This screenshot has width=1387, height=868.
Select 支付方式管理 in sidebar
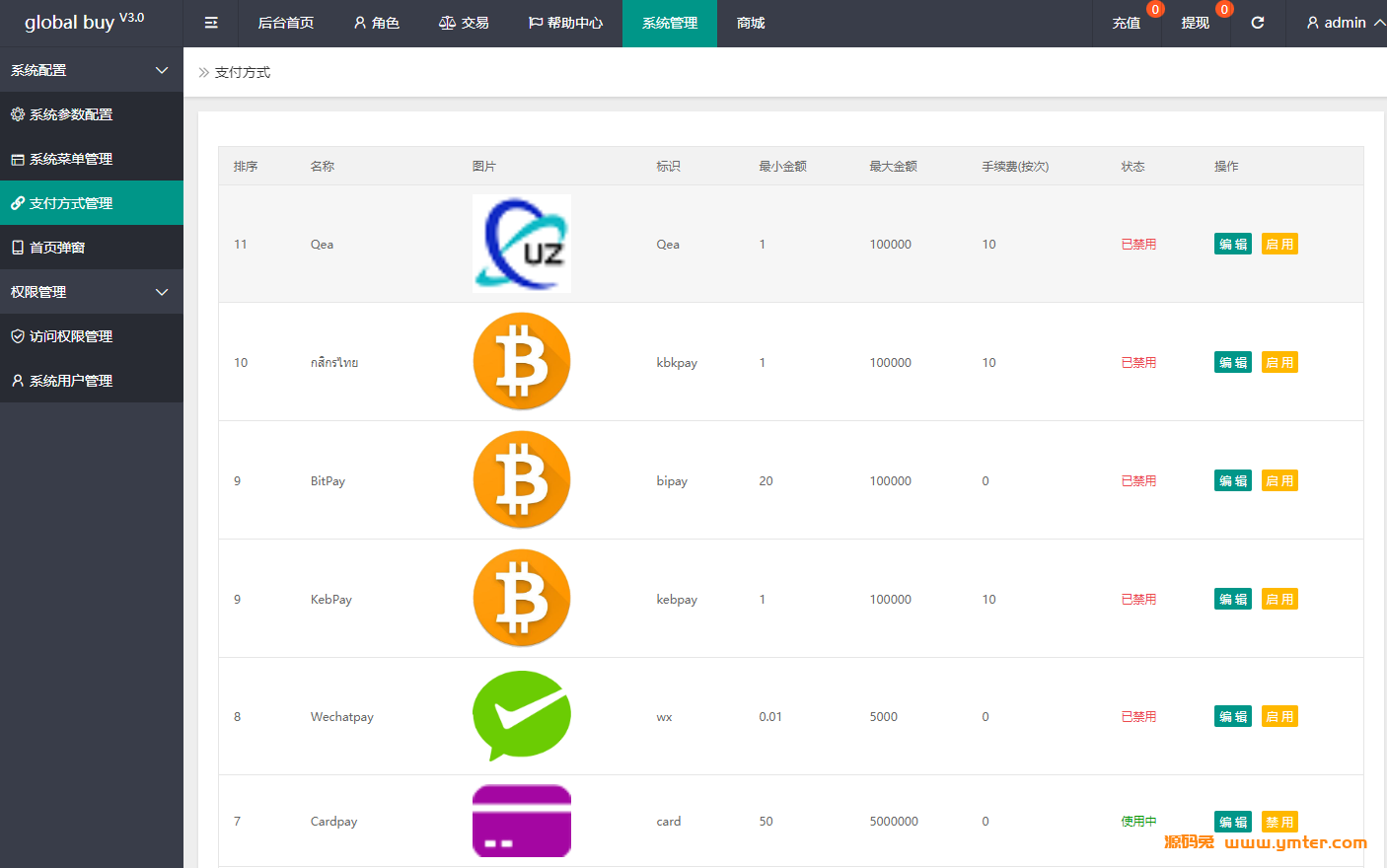[92, 203]
